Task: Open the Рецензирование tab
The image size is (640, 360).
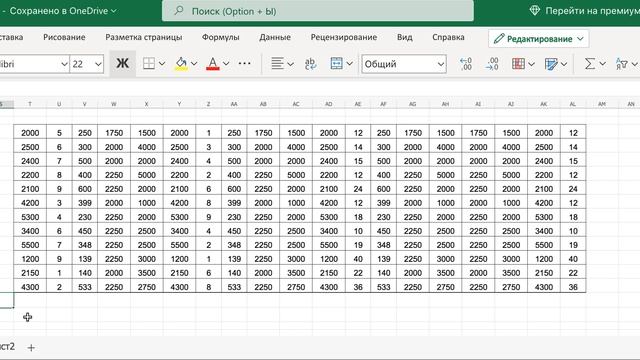Action: pos(344,37)
